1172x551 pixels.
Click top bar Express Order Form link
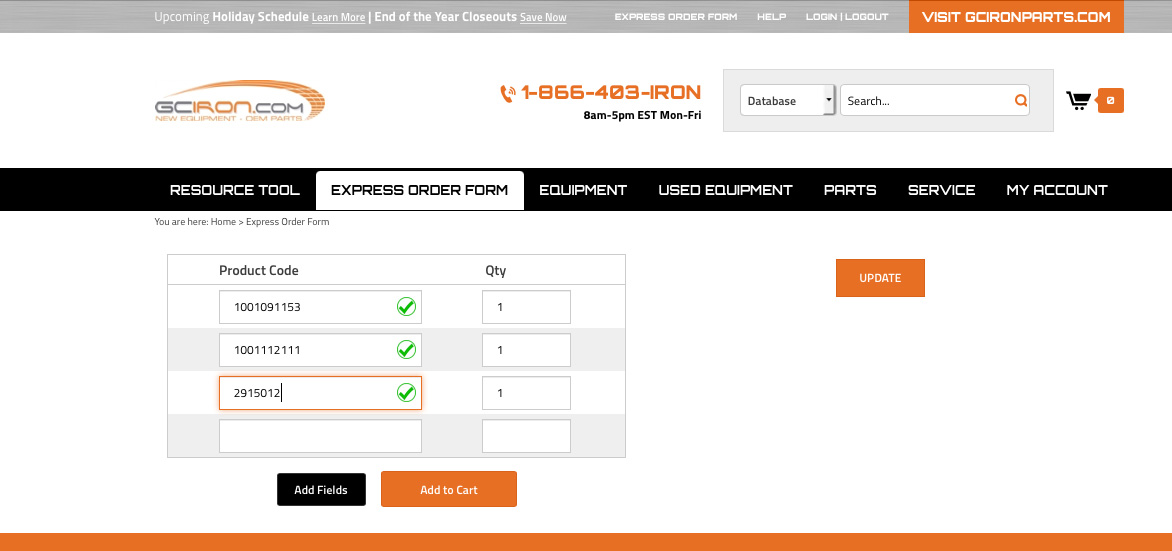[676, 16]
